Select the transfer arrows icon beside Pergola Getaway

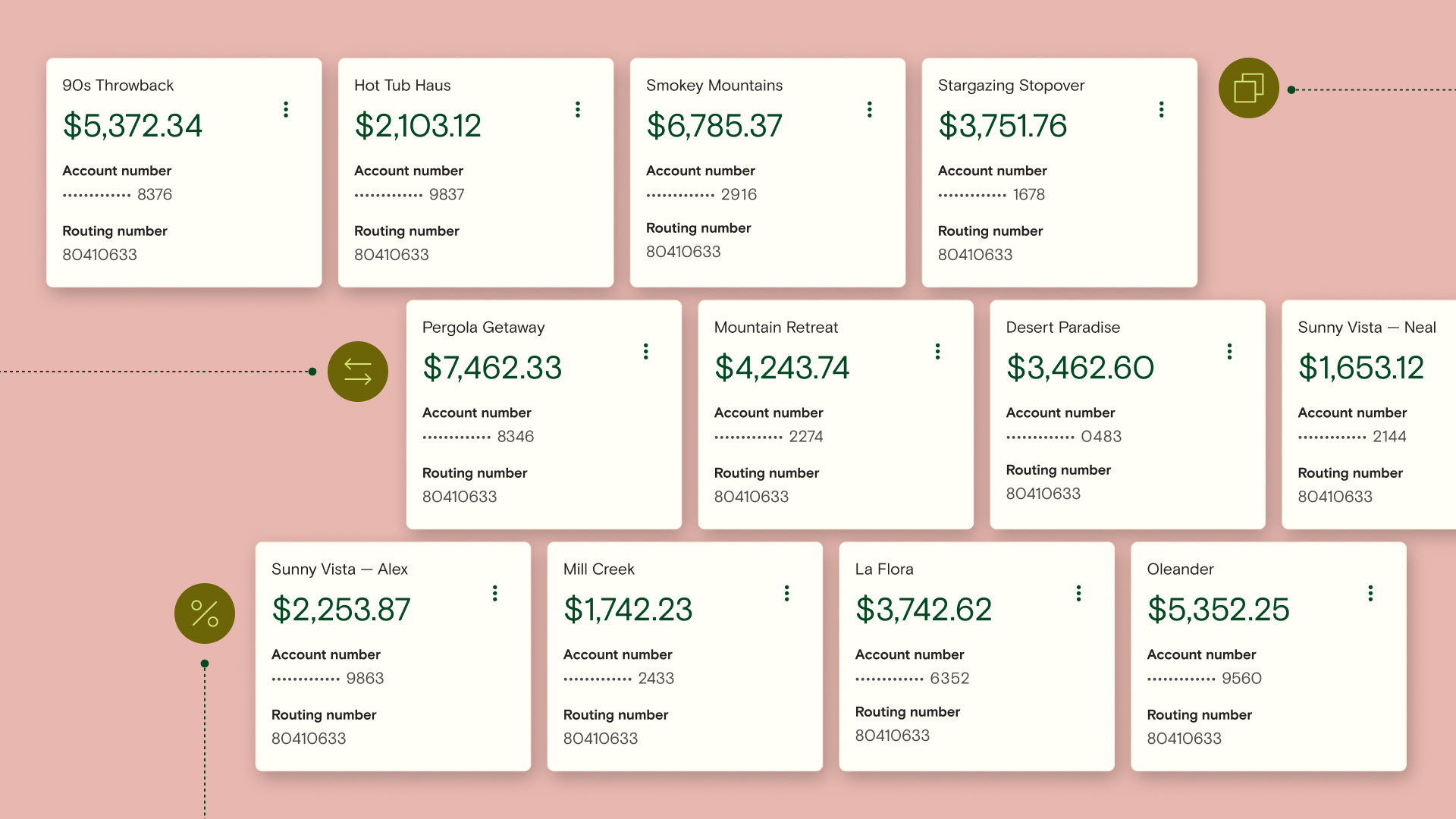click(356, 371)
